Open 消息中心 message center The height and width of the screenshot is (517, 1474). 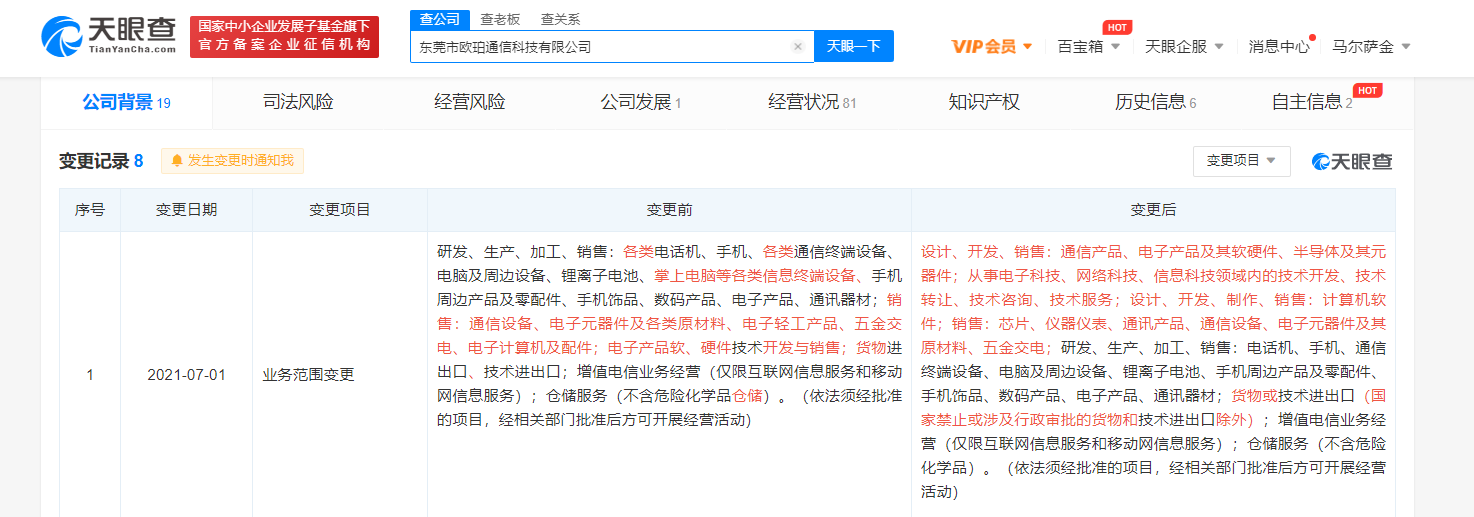pyautogui.click(x=1278, y=47)
